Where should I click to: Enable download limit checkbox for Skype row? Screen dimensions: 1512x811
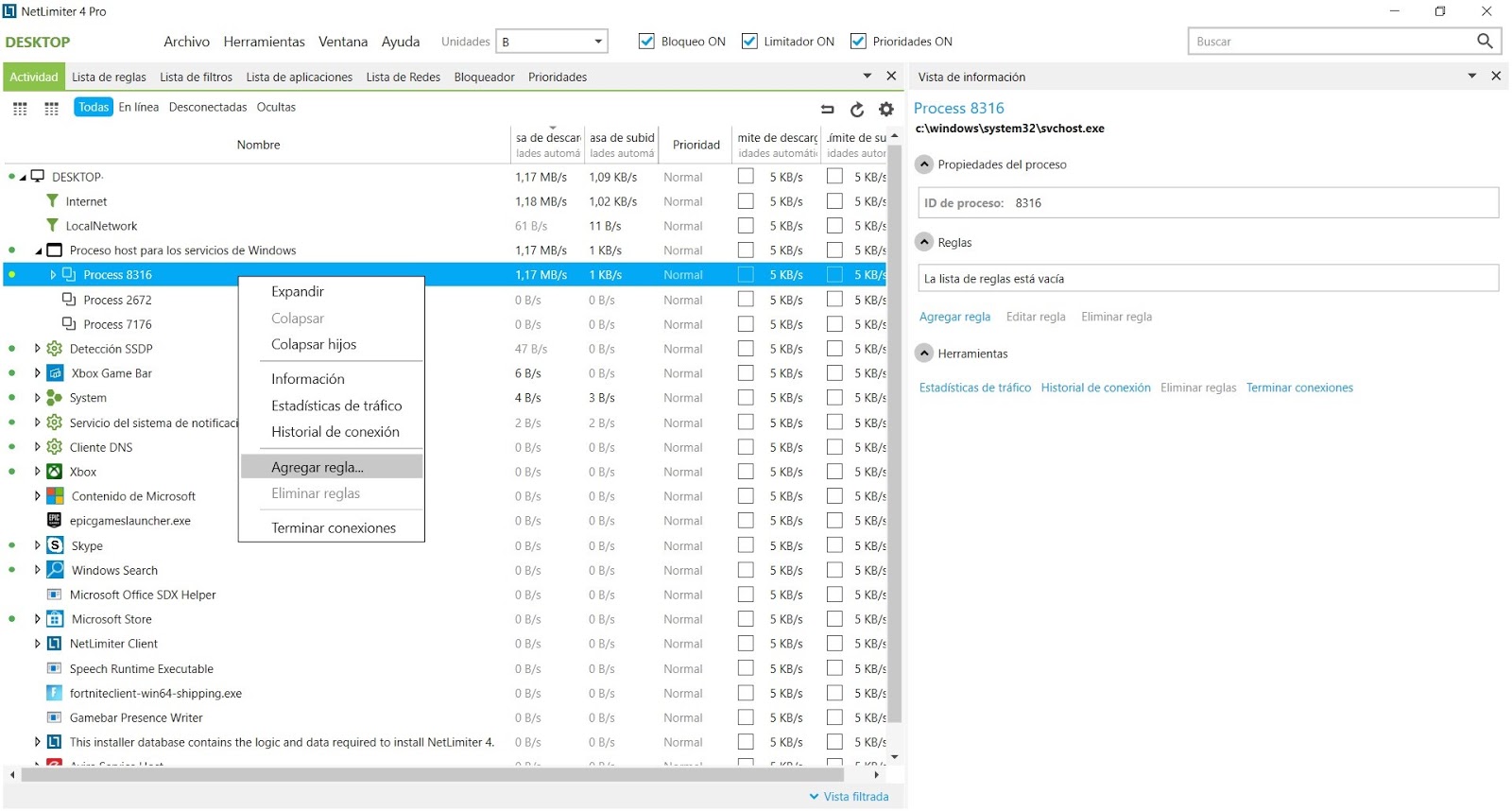(746, 545)
